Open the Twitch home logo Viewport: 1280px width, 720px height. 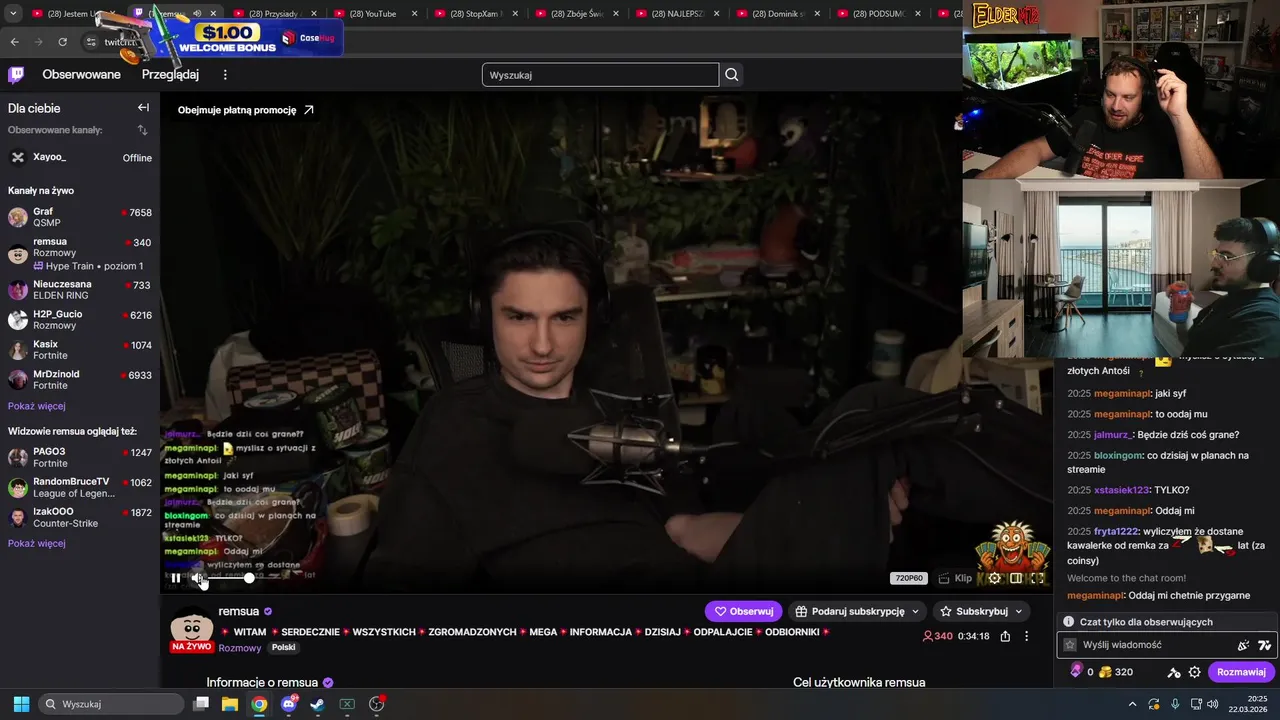(16, 75)
